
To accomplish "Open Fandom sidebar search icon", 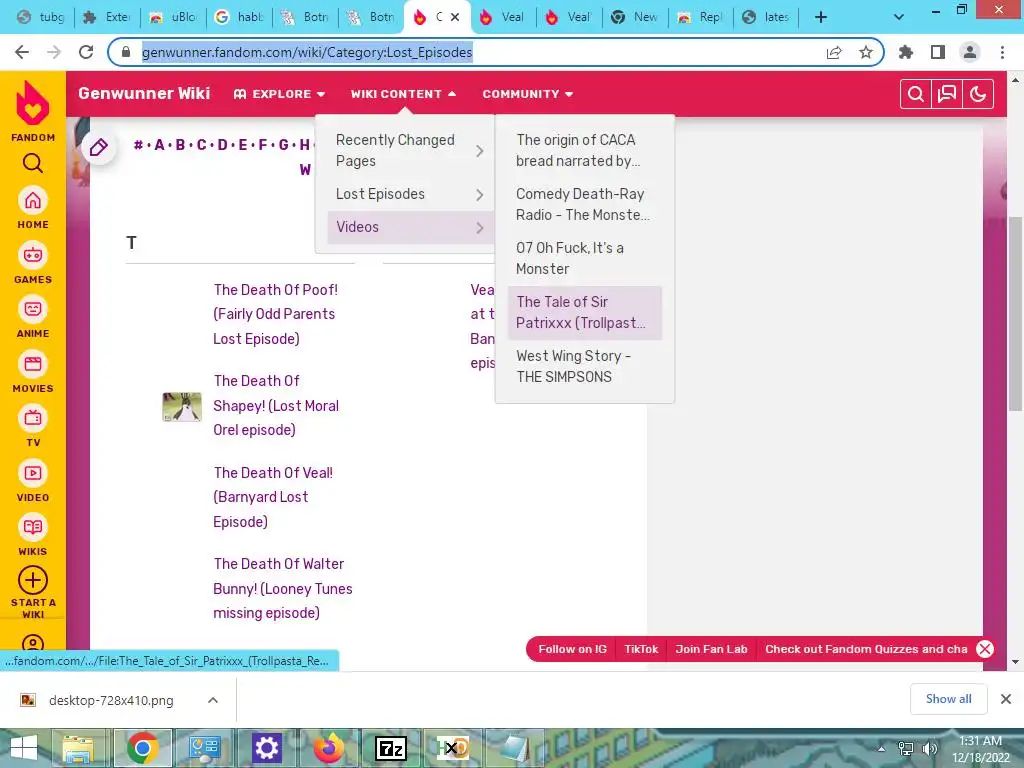I will click(x=33, y=163).
